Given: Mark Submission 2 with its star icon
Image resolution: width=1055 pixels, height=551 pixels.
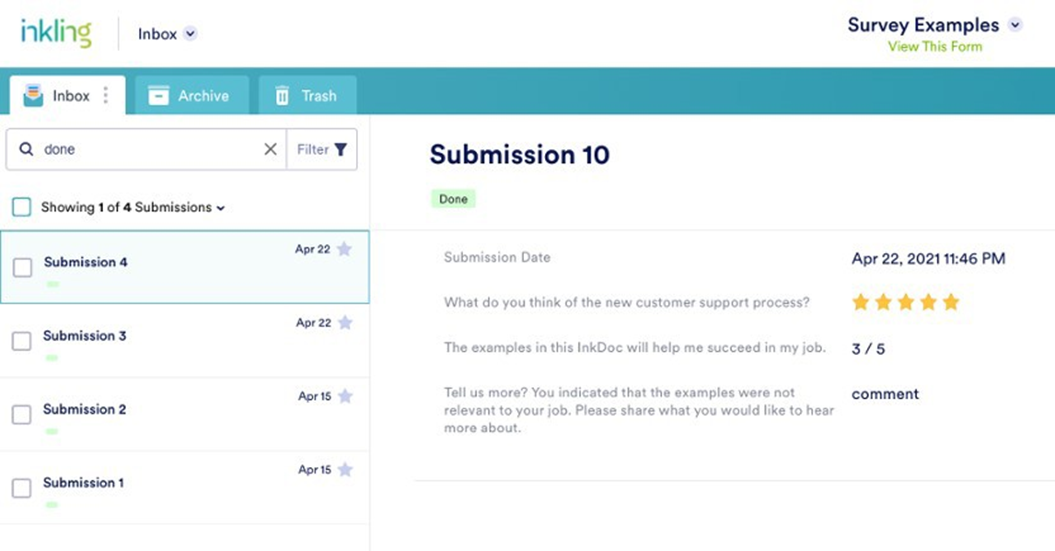Looking at the screenshot, I should pyautogui.click(x=345, y=396).
